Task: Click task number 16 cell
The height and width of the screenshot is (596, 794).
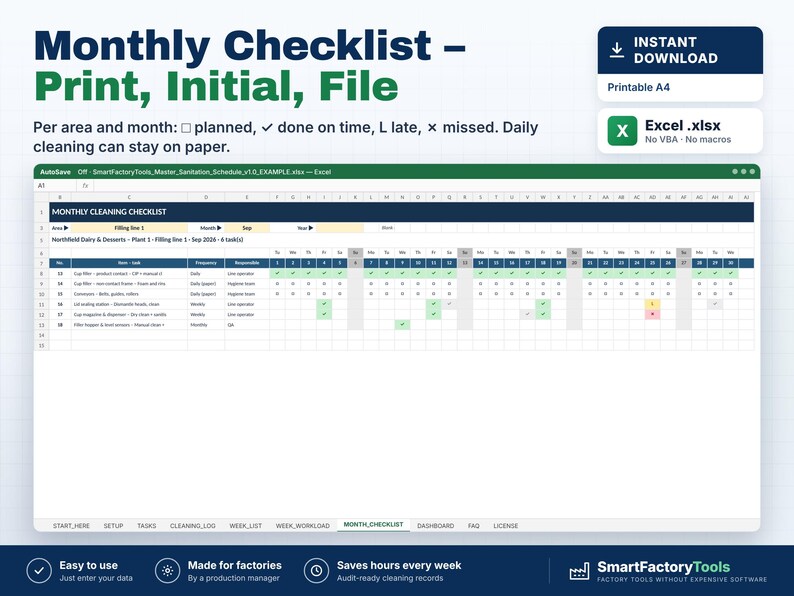Action: (60, 304)
